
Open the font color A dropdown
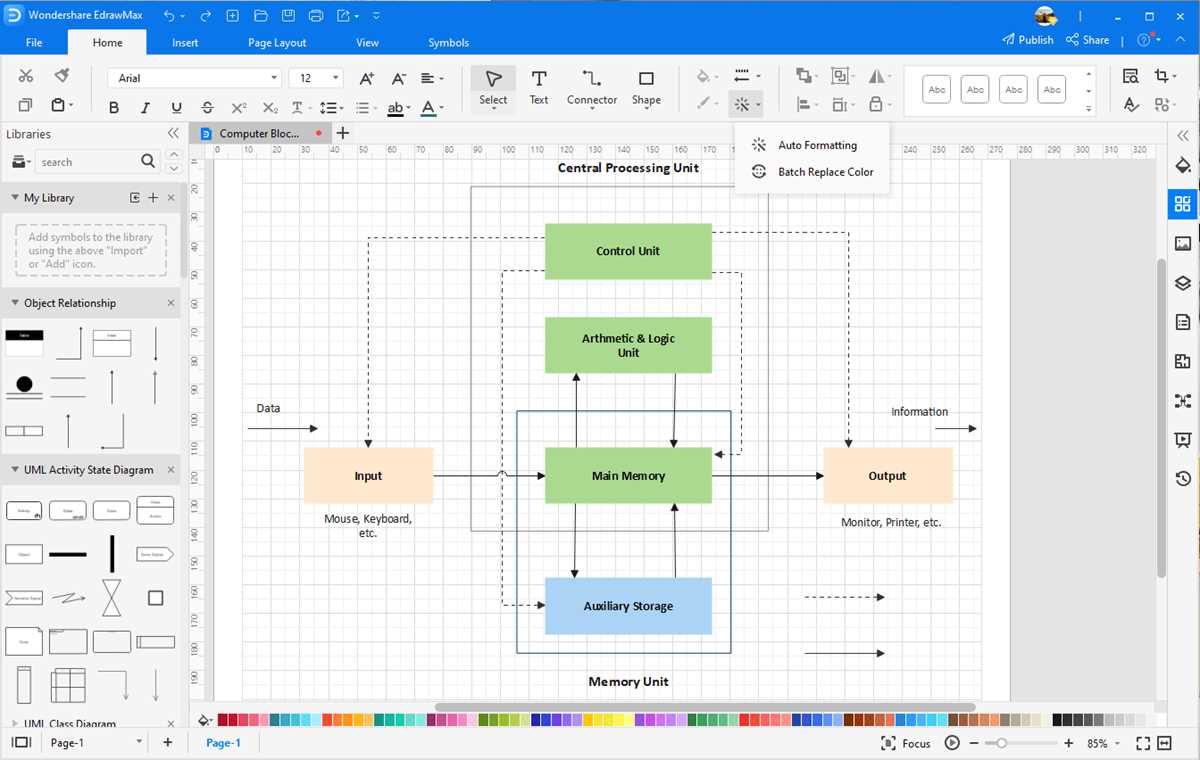pyautogui.click(x=432, y=108)
